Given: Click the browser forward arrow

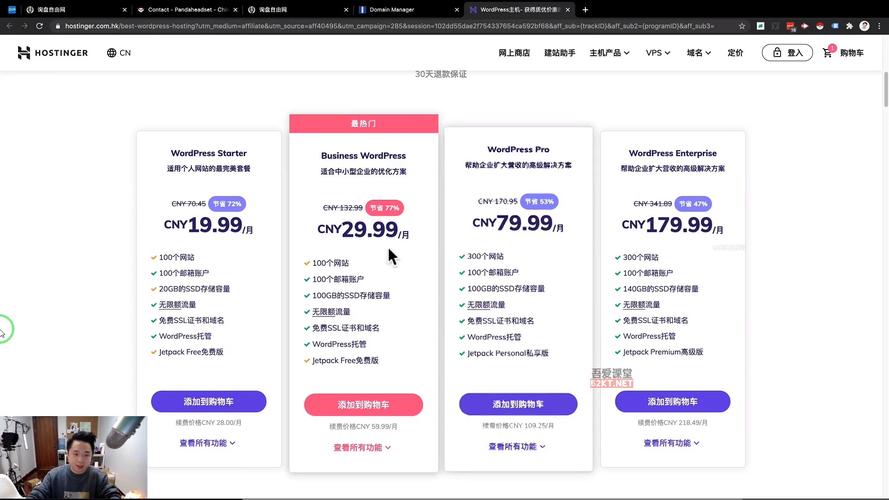Looking at the screenshot, I should 24,26.
